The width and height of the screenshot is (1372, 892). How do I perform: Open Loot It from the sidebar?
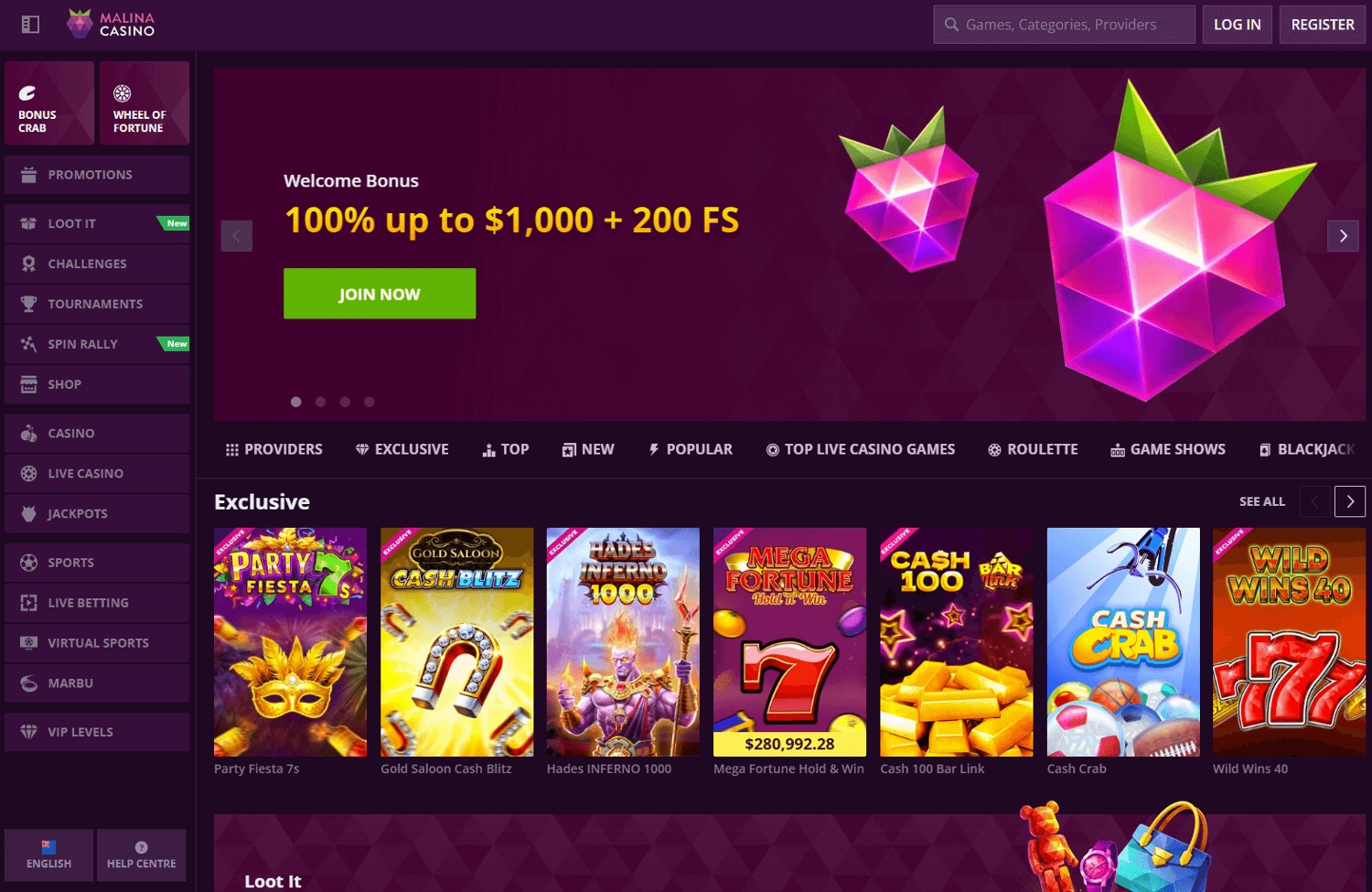click(97, 223)
